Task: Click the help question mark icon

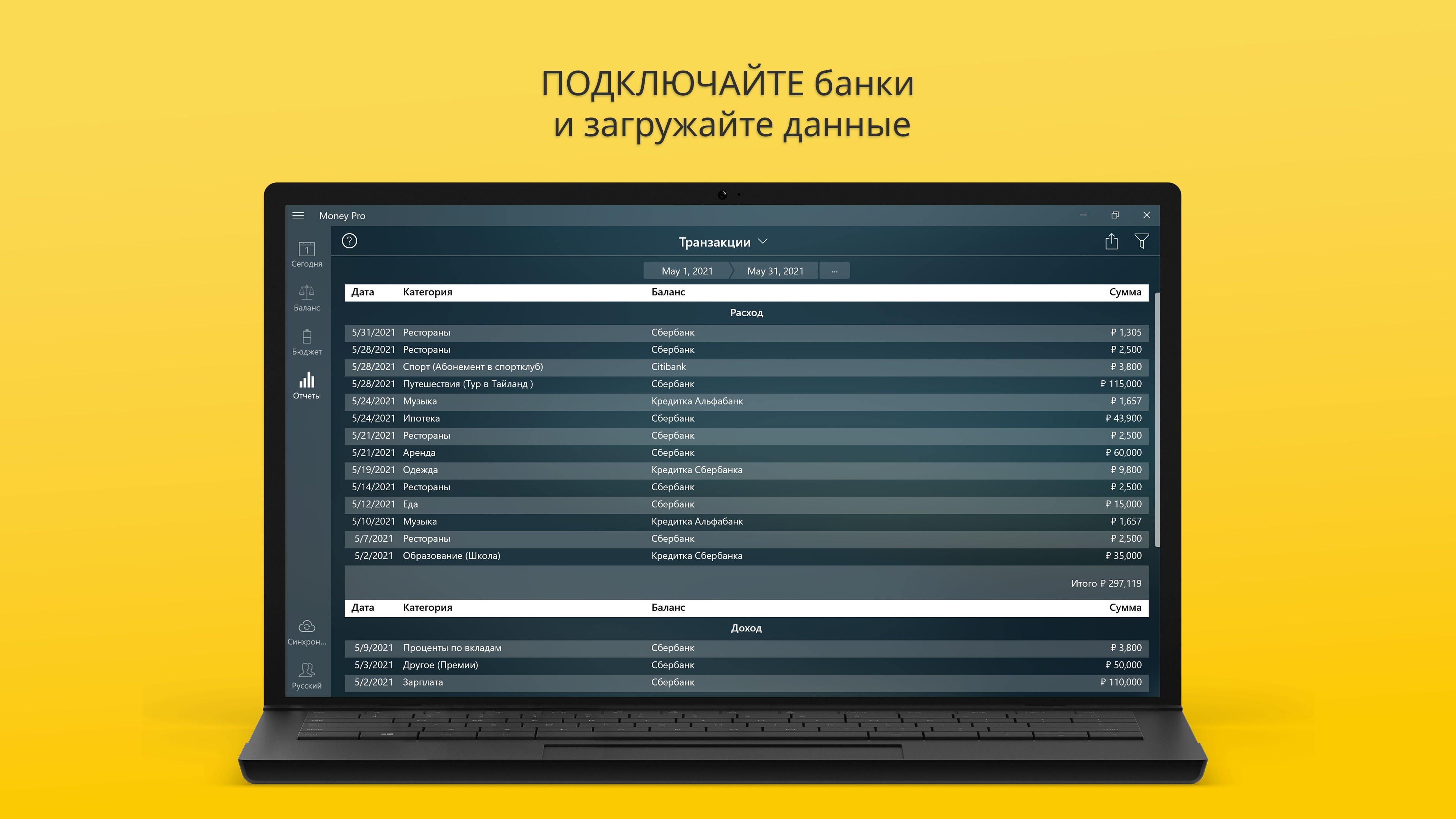Action: tap(349, 242)
